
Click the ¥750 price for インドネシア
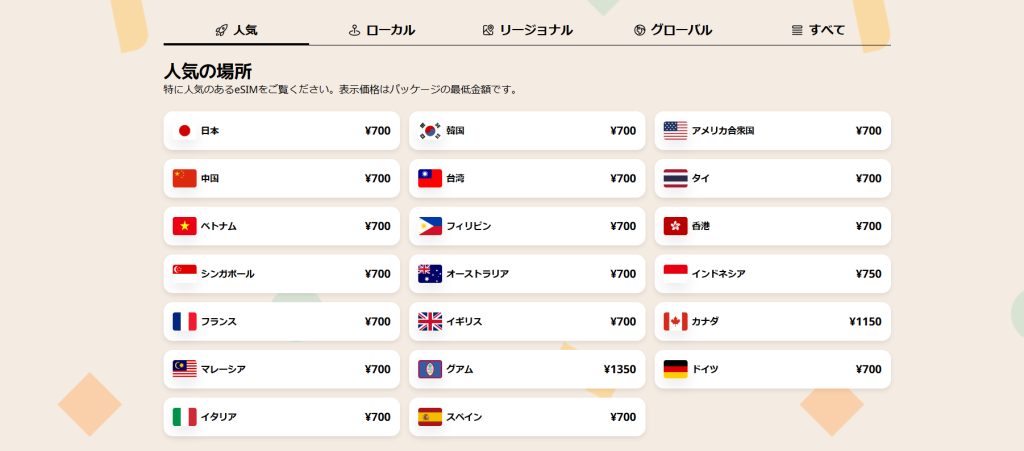pos(869,273)
